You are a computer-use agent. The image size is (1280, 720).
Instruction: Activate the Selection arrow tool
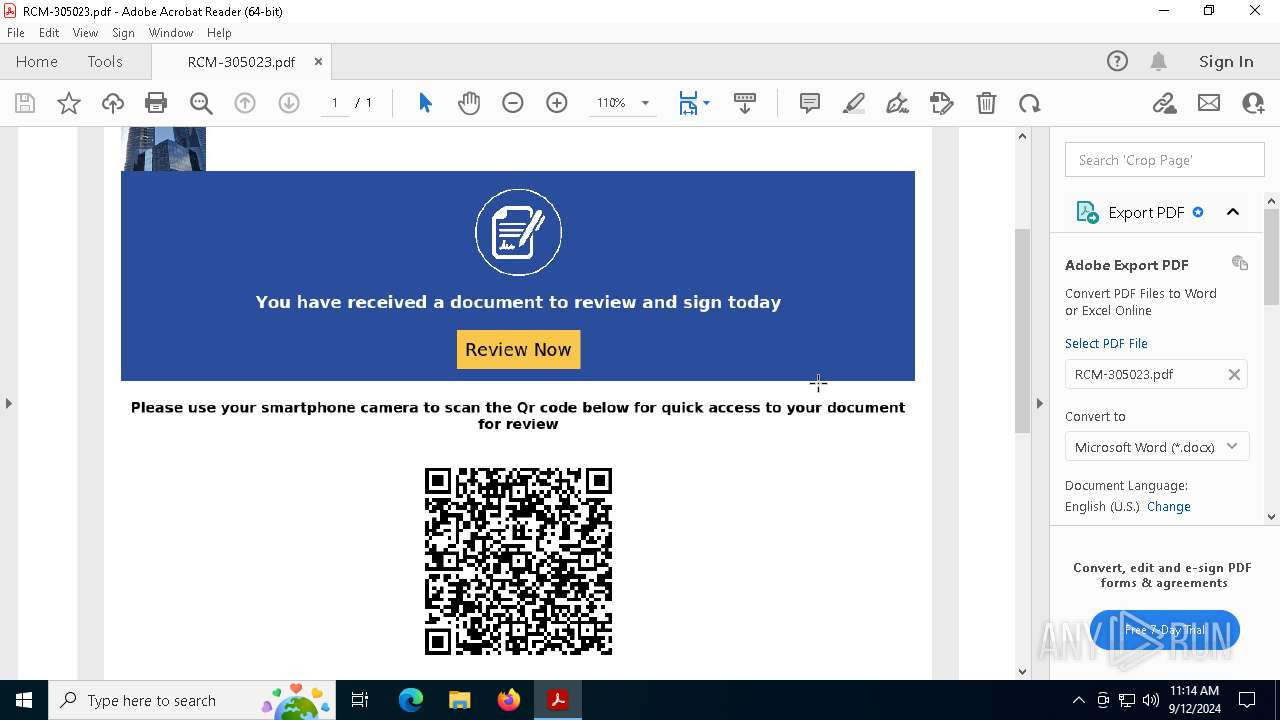pyautogui.click(x=425, y=103)
